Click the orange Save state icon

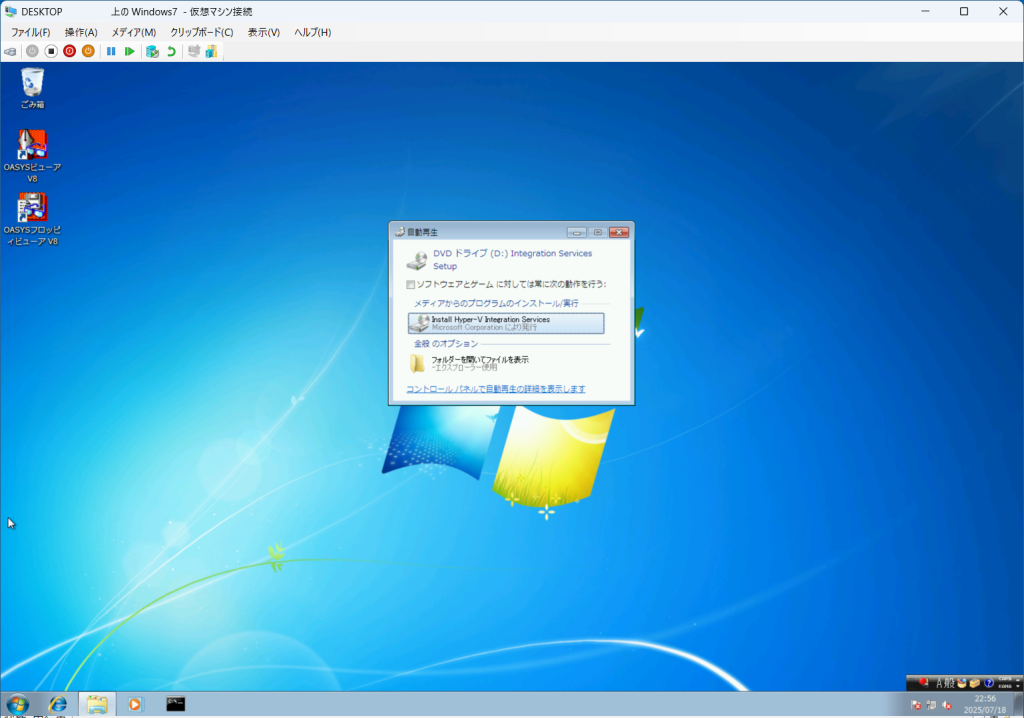click(88, 51)
